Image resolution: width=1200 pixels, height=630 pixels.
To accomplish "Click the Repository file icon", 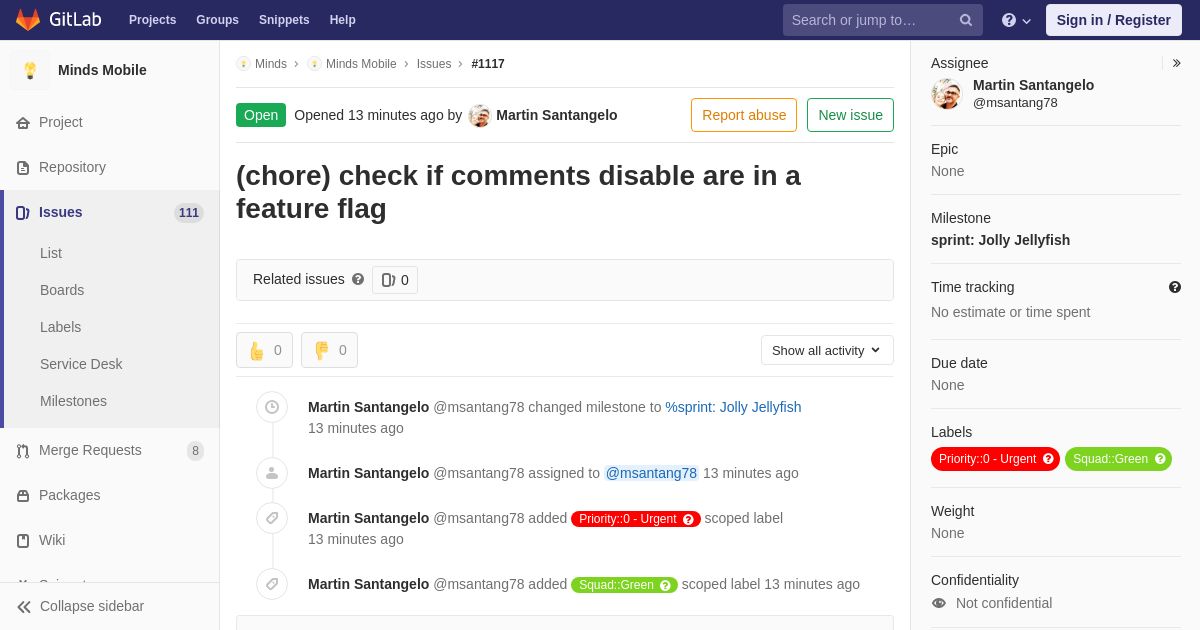I will point(23,168).
